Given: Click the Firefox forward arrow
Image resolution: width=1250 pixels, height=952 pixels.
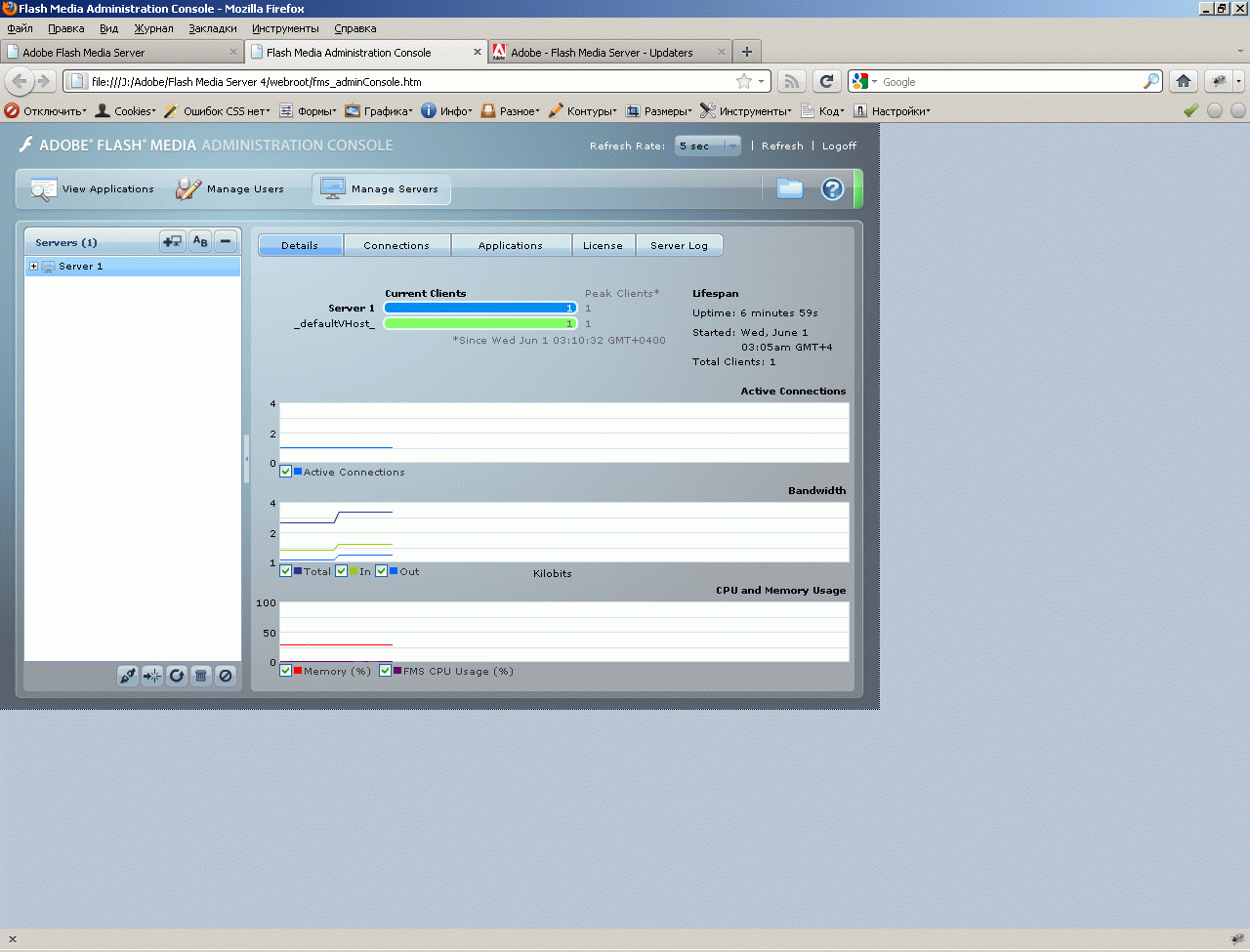Looking at the screenshot, I should pos(43,81).
